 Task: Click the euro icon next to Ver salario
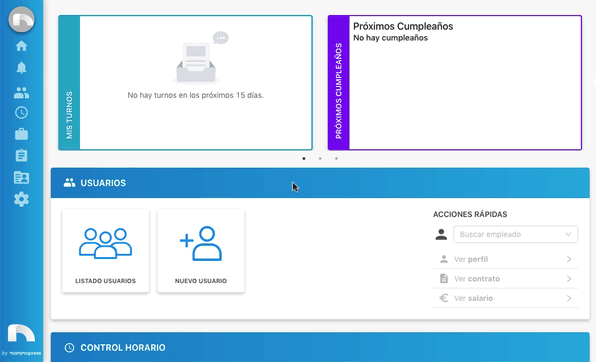pyautogui.click(x=444, y=298)
